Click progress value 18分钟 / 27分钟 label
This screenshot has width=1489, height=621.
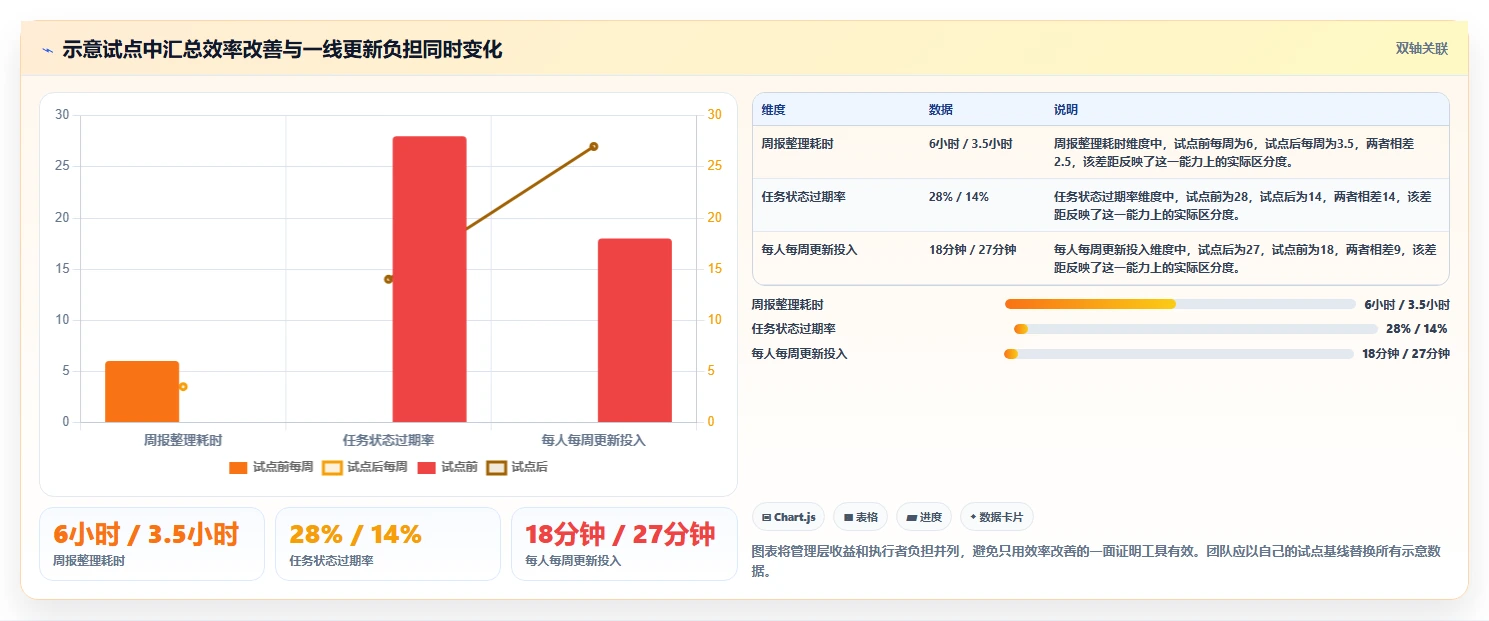point(1405,353)
